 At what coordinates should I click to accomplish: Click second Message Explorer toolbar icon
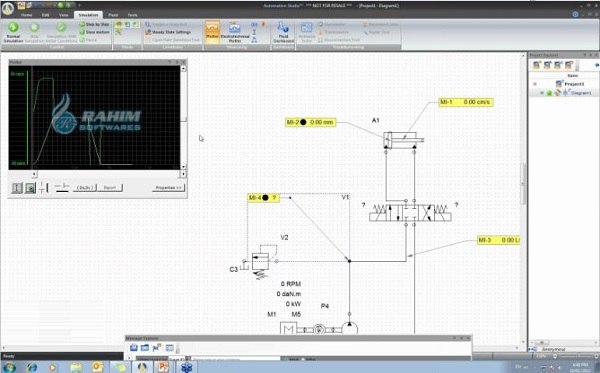click(x=145, y=347)
